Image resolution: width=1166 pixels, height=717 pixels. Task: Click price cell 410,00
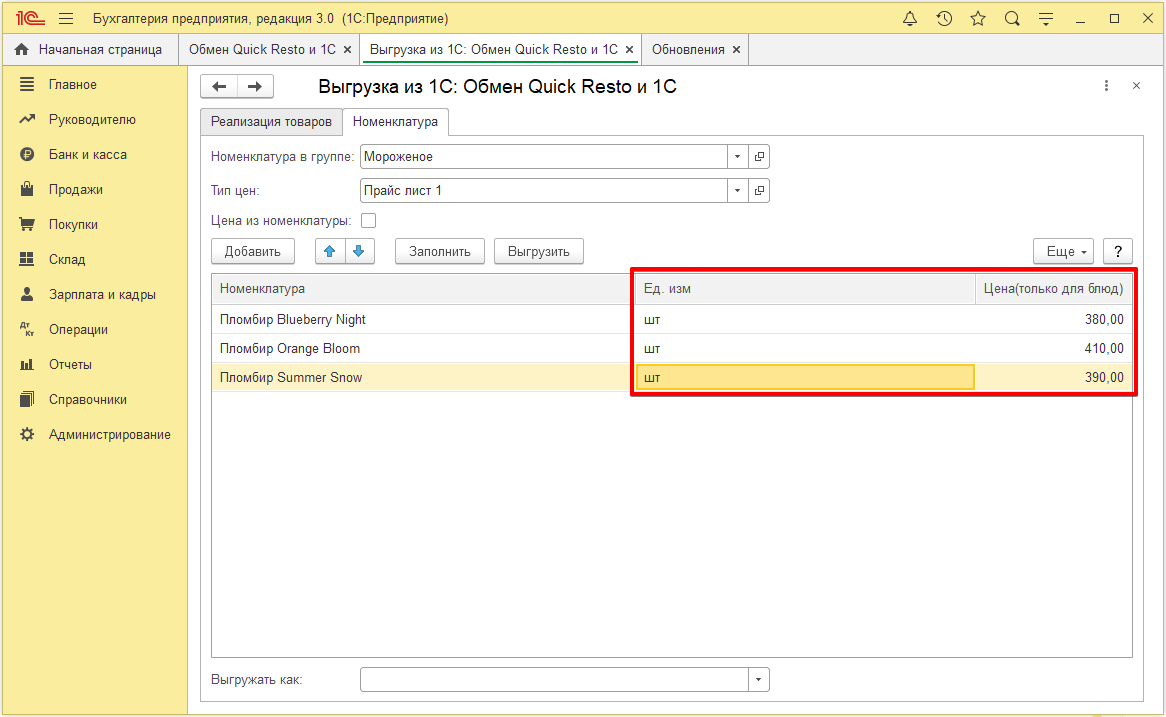pyautogui.click(x=1054, y=349)
